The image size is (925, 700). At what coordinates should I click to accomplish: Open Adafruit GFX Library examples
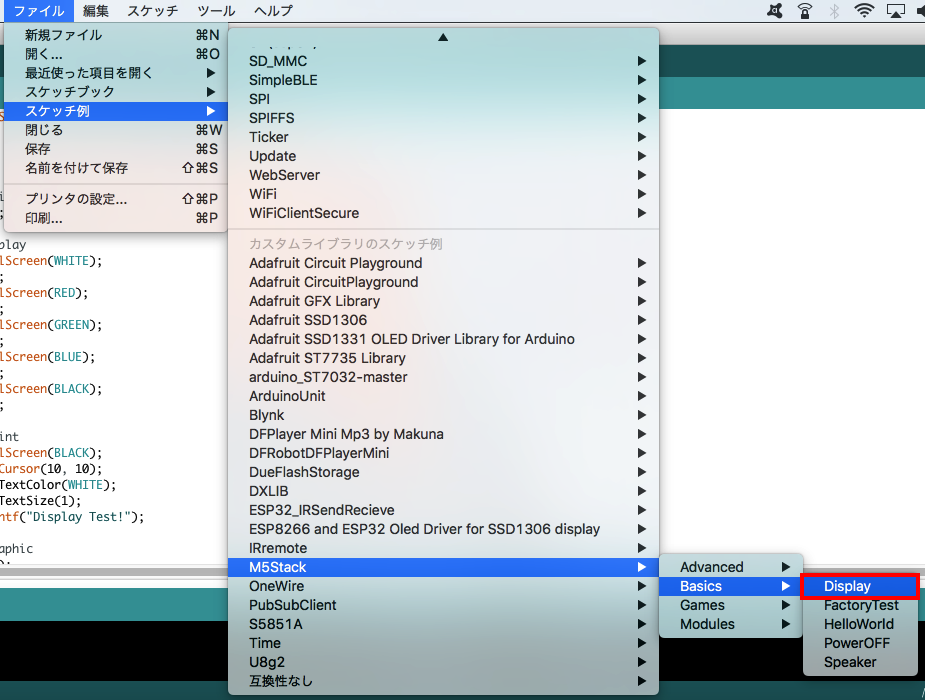[x=443, y=301]
